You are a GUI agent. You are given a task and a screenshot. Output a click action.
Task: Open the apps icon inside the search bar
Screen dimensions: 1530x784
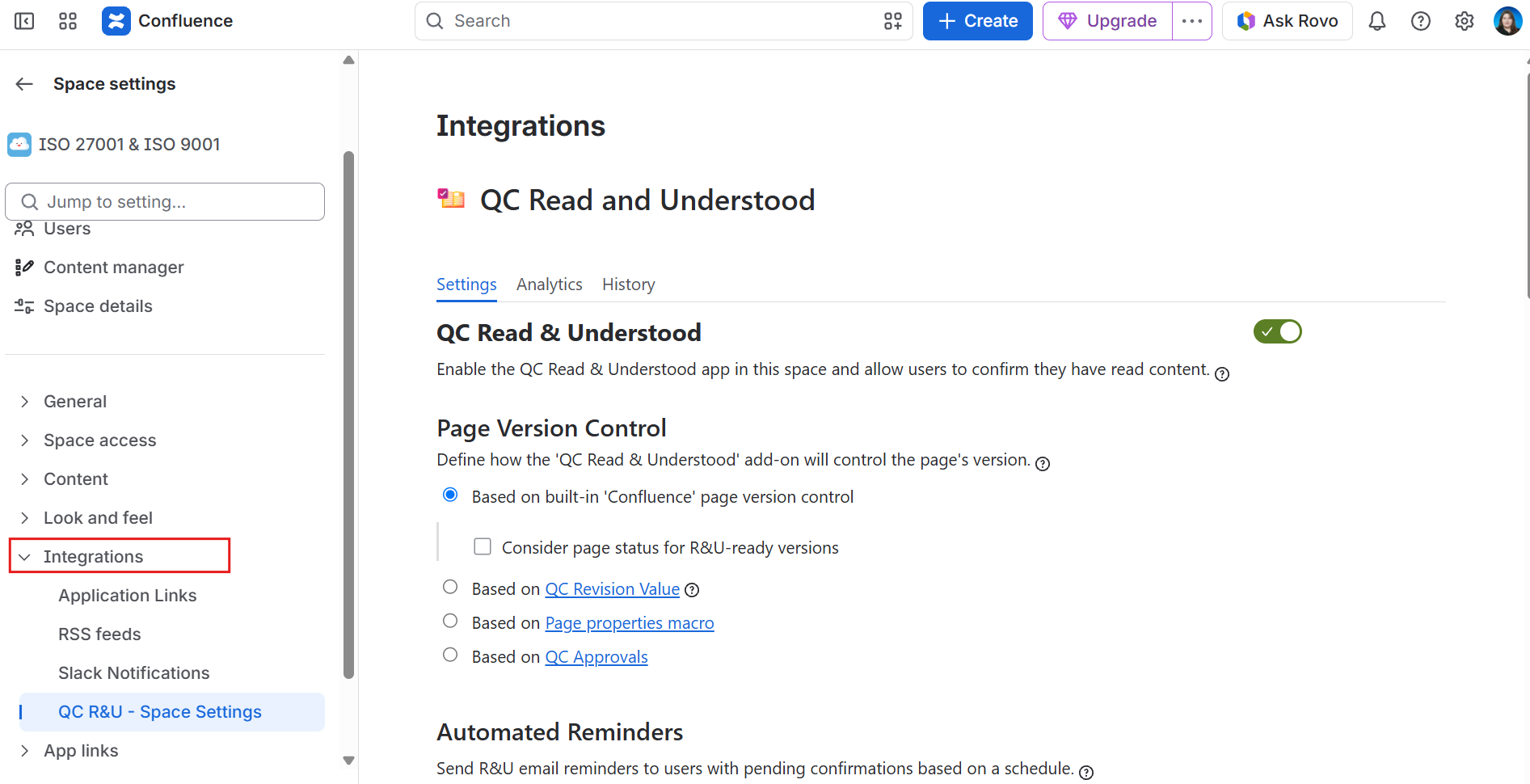point(893,21)
